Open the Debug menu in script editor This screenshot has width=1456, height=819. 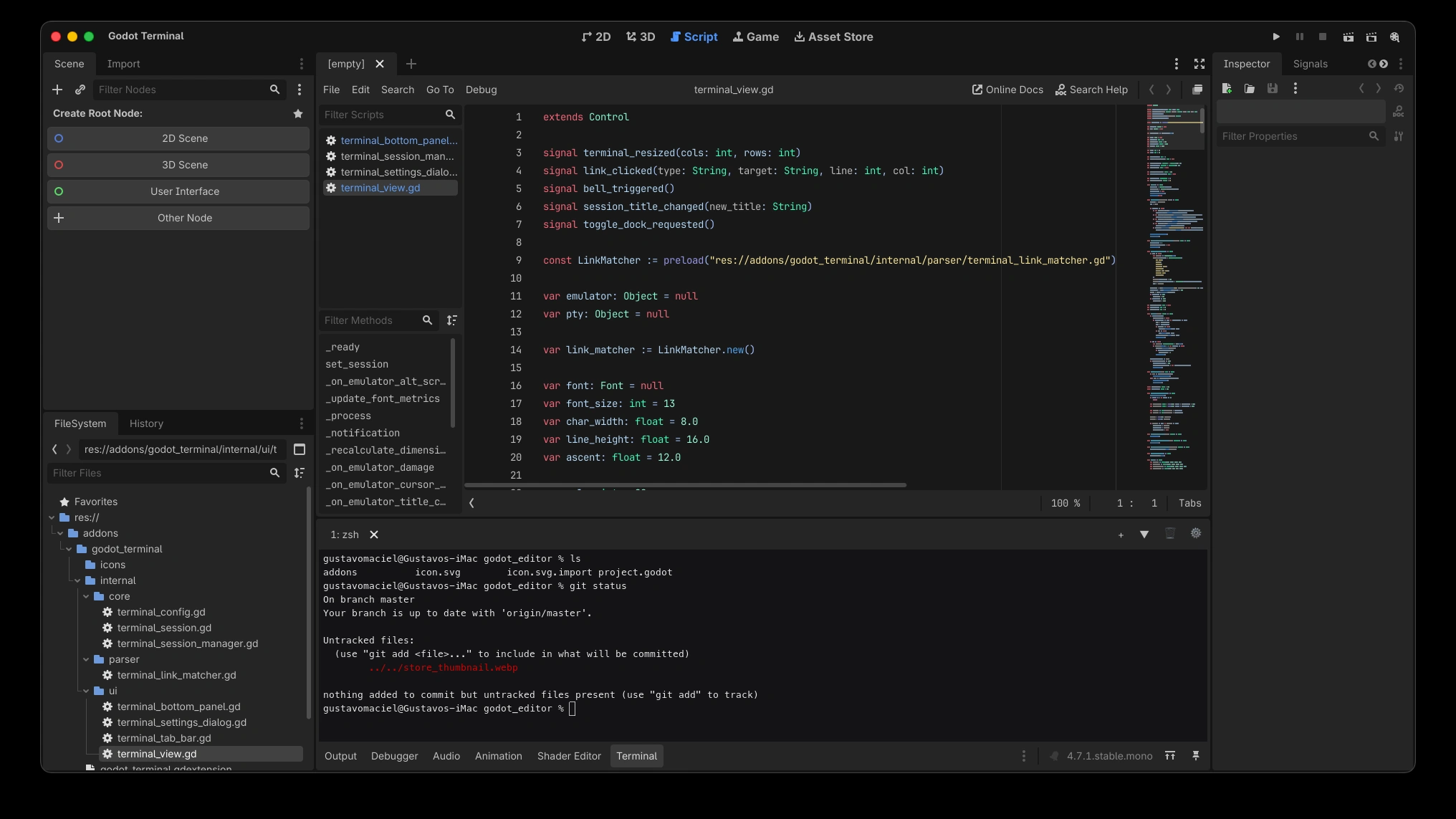click(x=481, y=90)
